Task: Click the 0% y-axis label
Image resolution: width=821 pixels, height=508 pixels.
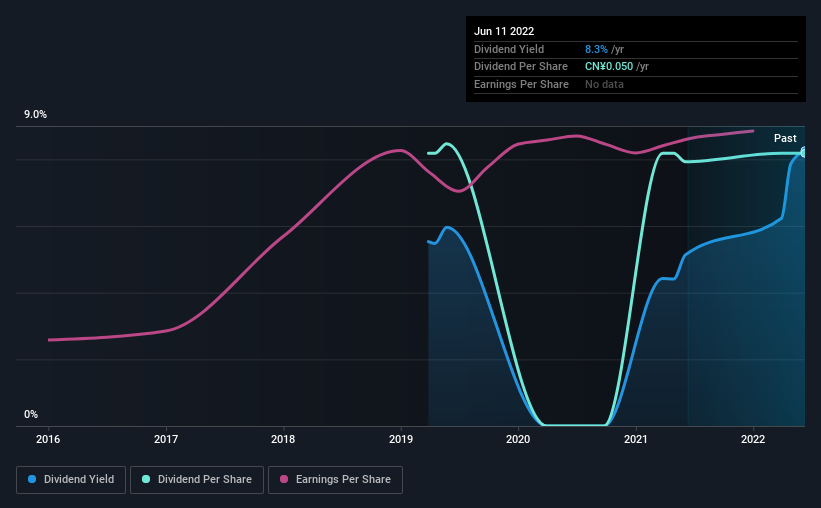Action: point(31,414)
